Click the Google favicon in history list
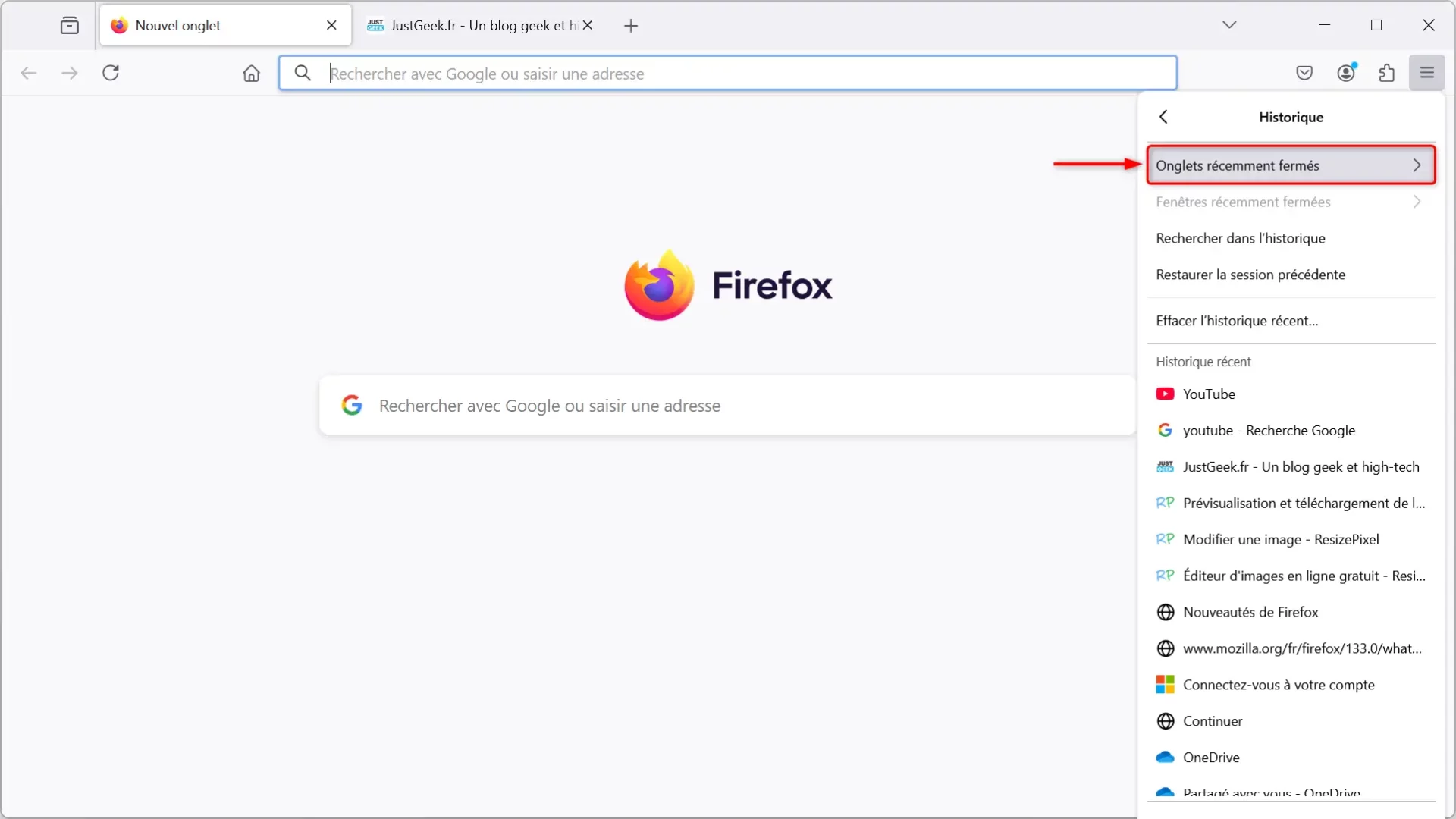 (x=1165, y=430)
